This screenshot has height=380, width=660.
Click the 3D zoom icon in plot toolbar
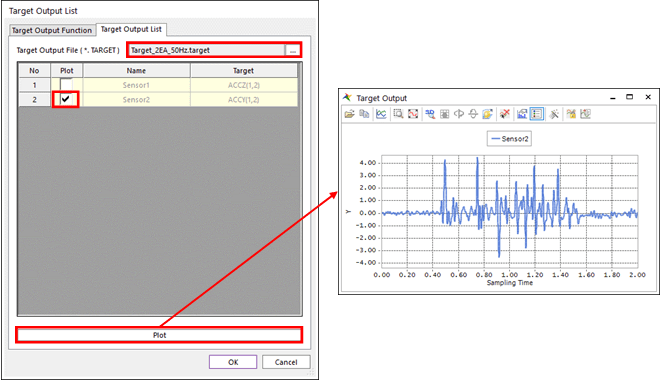[x=430, y=114]
